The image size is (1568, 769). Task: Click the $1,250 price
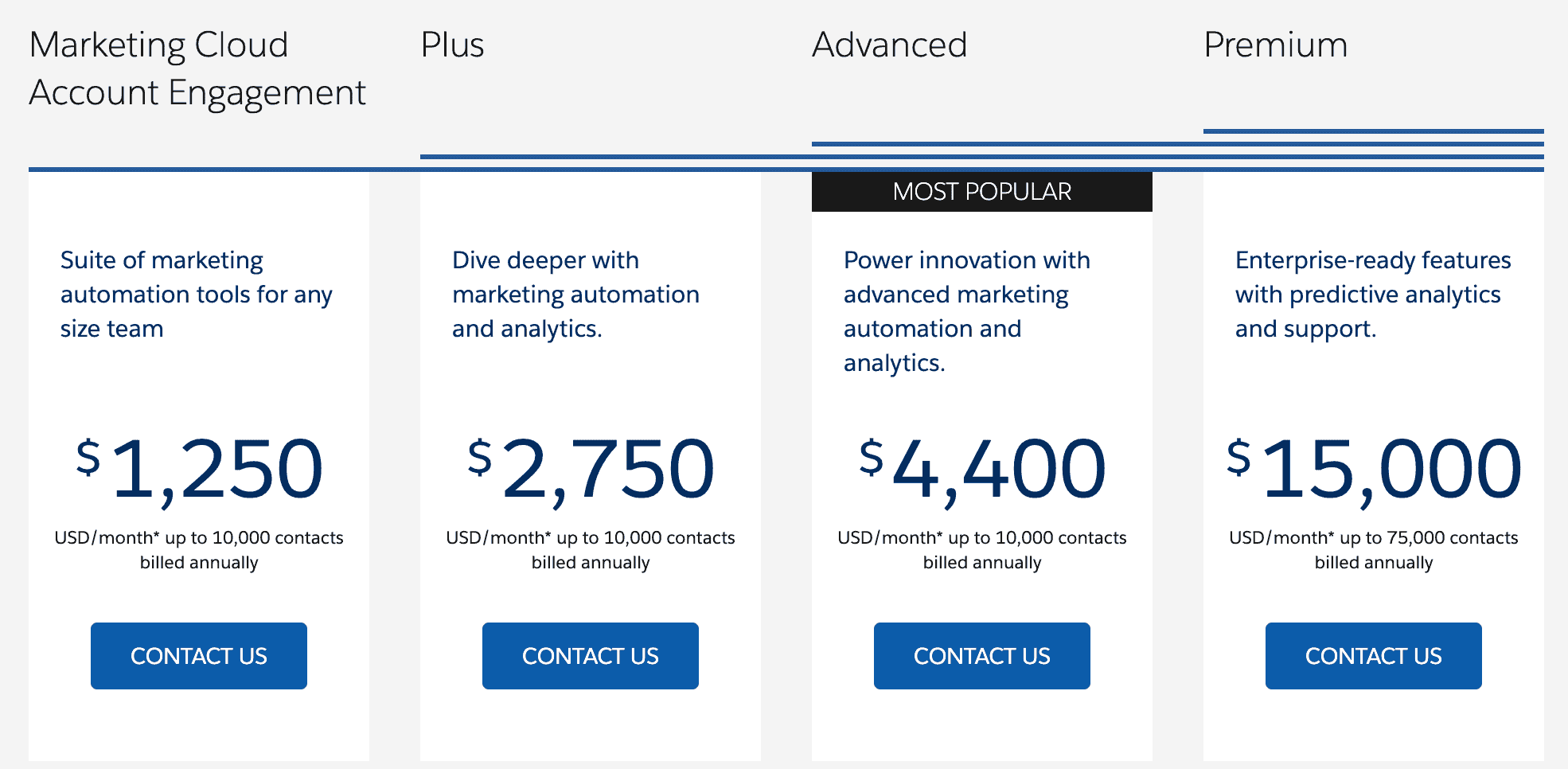coord(199,470)
